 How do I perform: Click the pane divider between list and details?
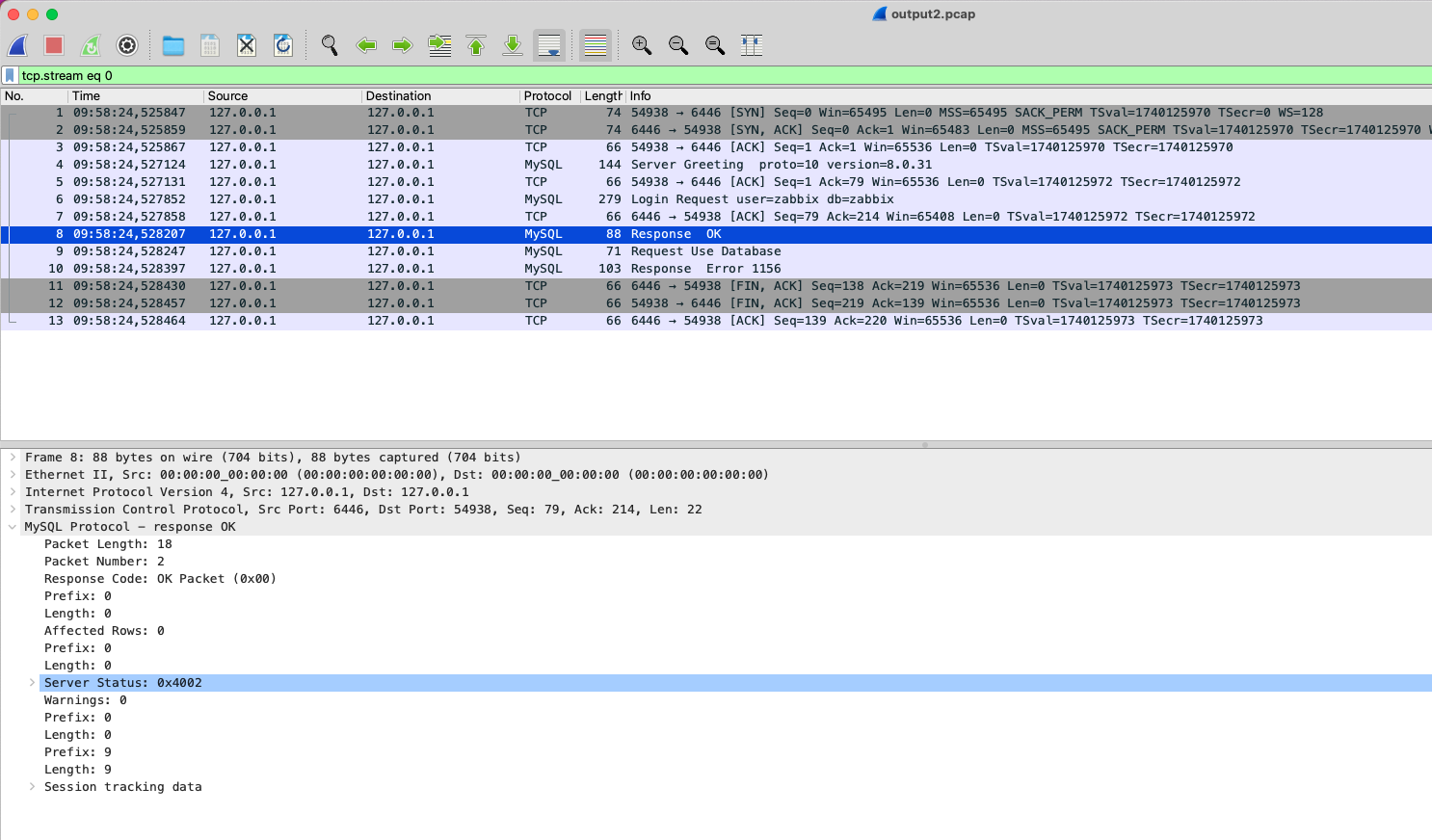tap(716, 445)
